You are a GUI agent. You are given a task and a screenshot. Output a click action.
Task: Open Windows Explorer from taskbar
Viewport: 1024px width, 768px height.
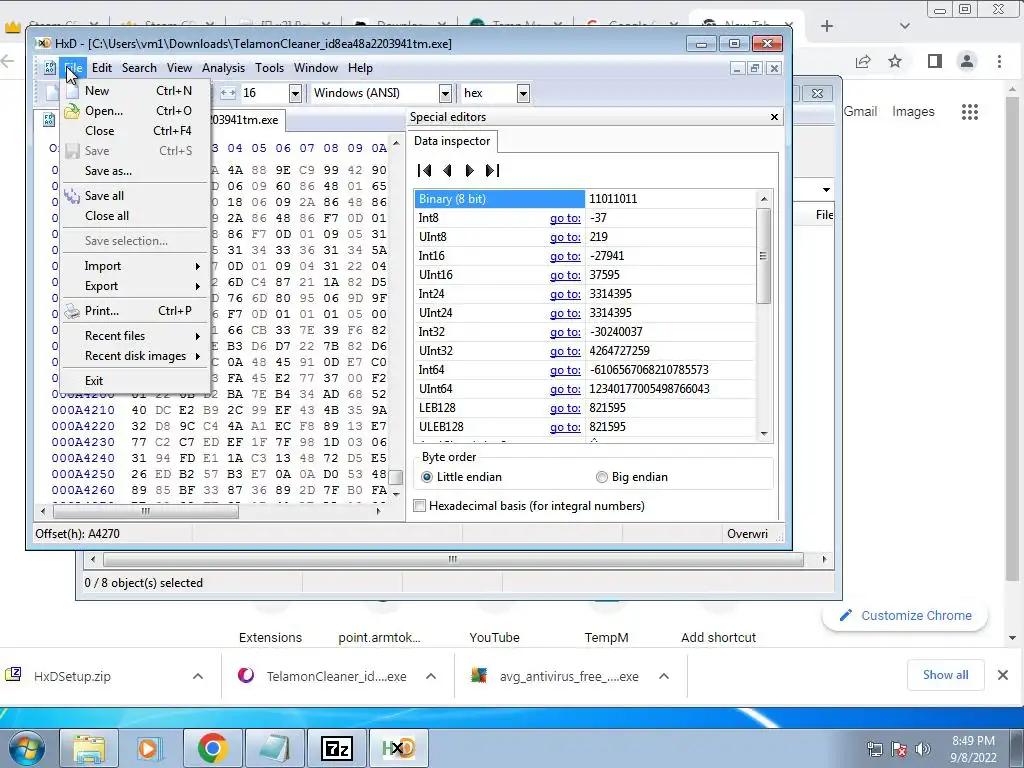pyautogui.click(x=88, y=748)
